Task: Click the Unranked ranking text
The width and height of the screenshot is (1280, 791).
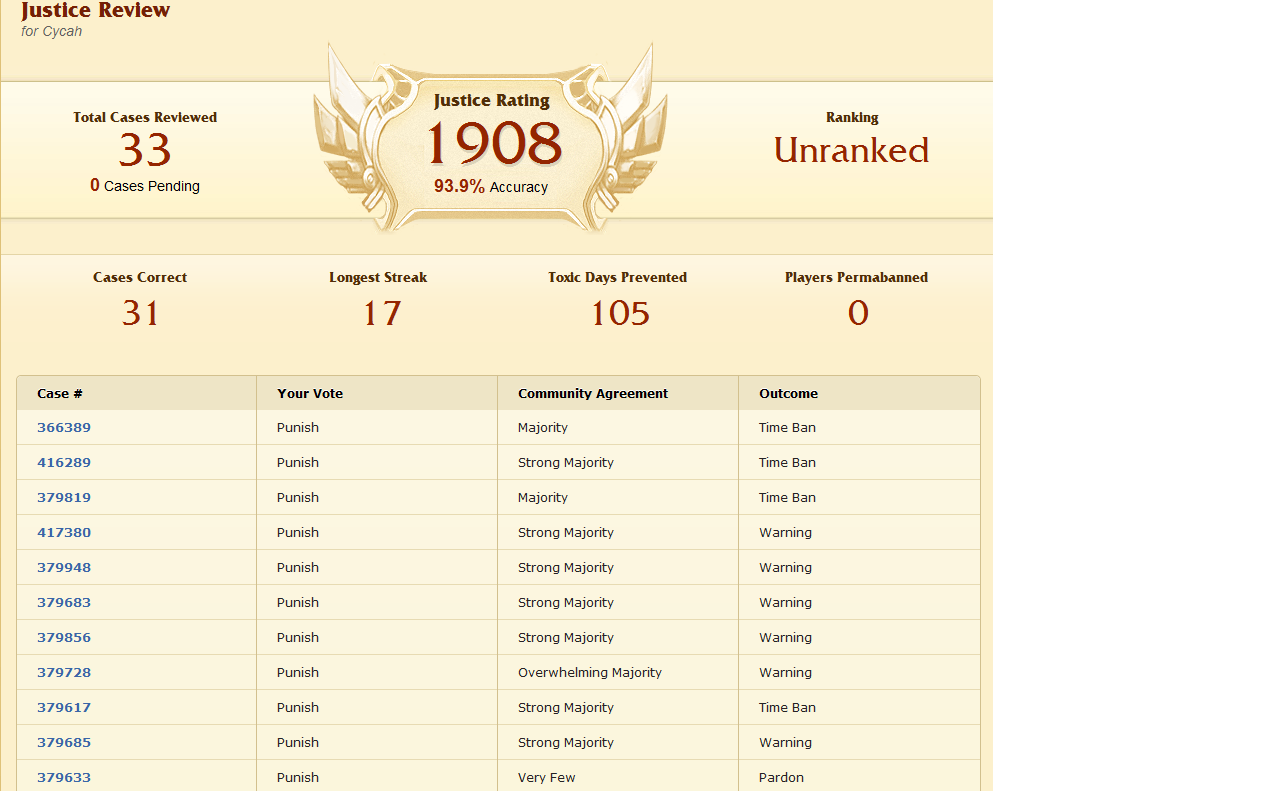Action: (851, 150)
